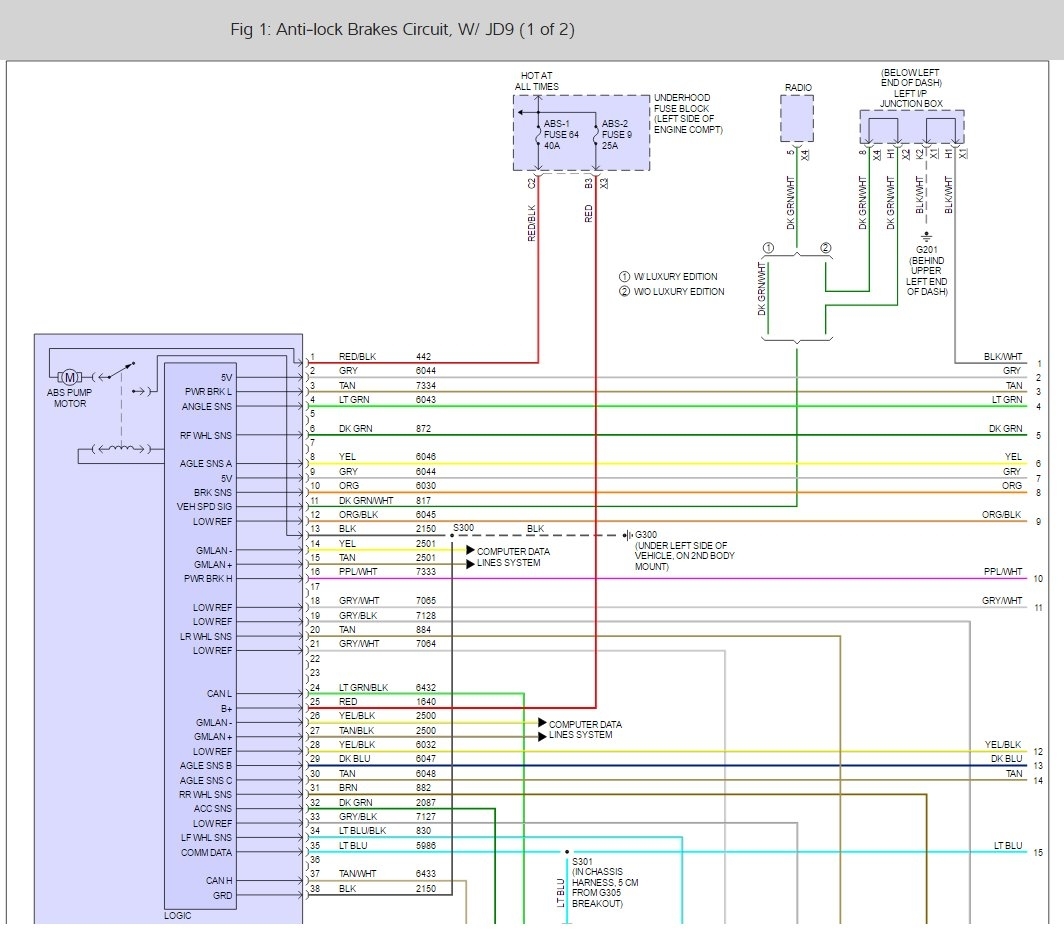The image size is (1064, 936).
Task: Click the Left I/P Junction Box
Action: click(x=911, y=127)
